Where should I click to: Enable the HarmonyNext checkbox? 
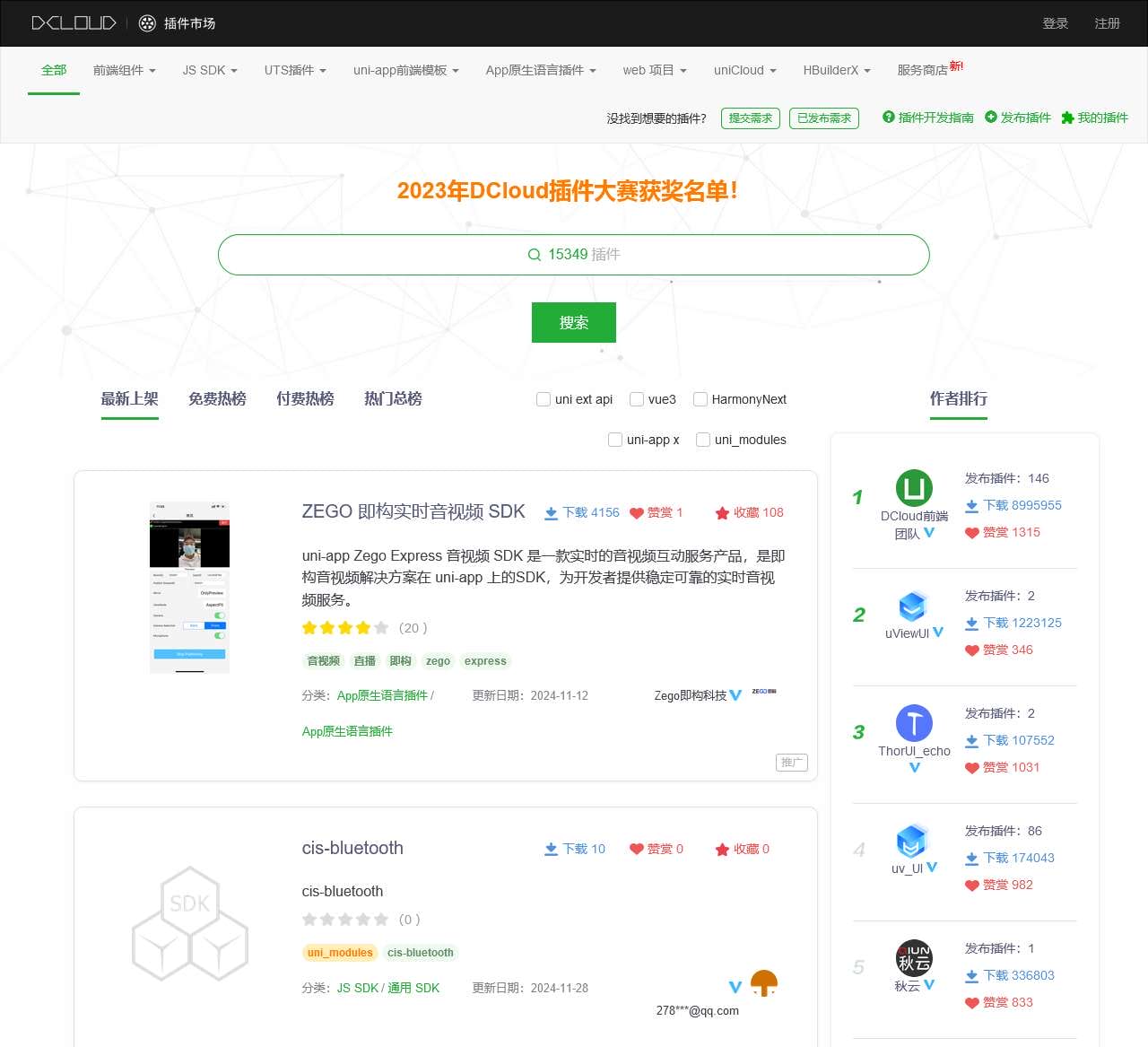(700, 399)
